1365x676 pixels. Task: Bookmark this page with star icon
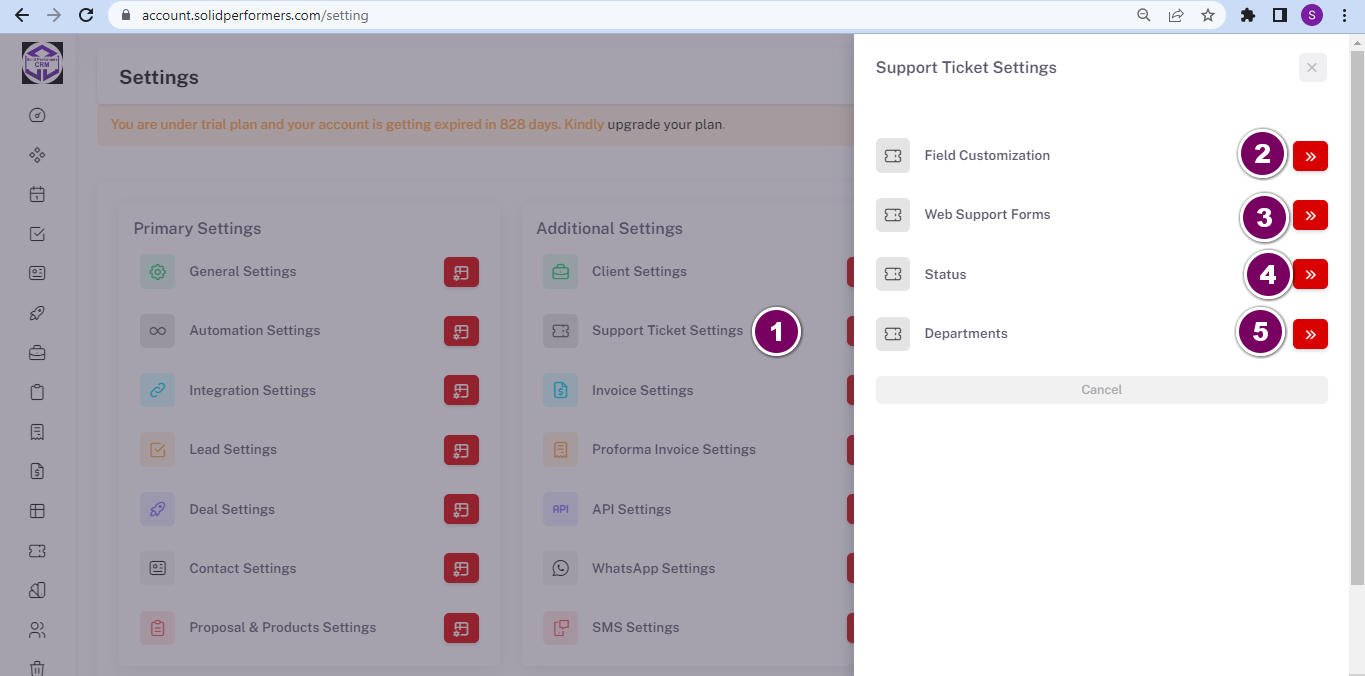(1208, 15)
